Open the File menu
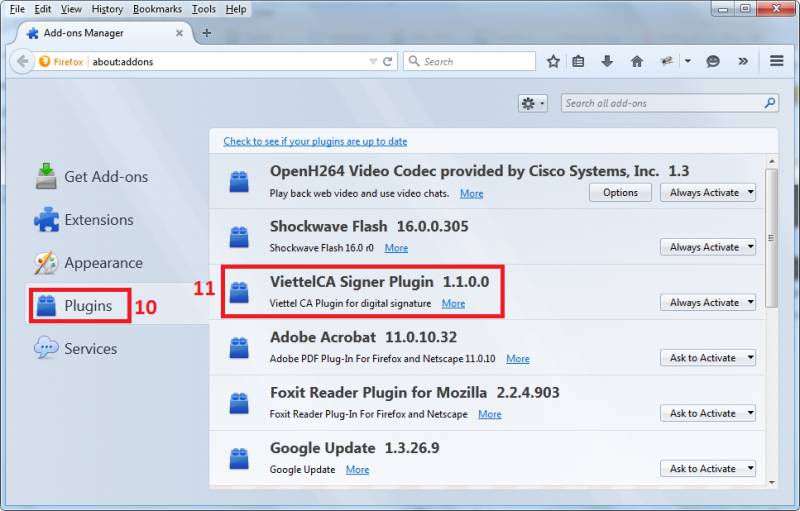Screen dimensions: 800x511 pyautogui.click(x=17, y=9)
